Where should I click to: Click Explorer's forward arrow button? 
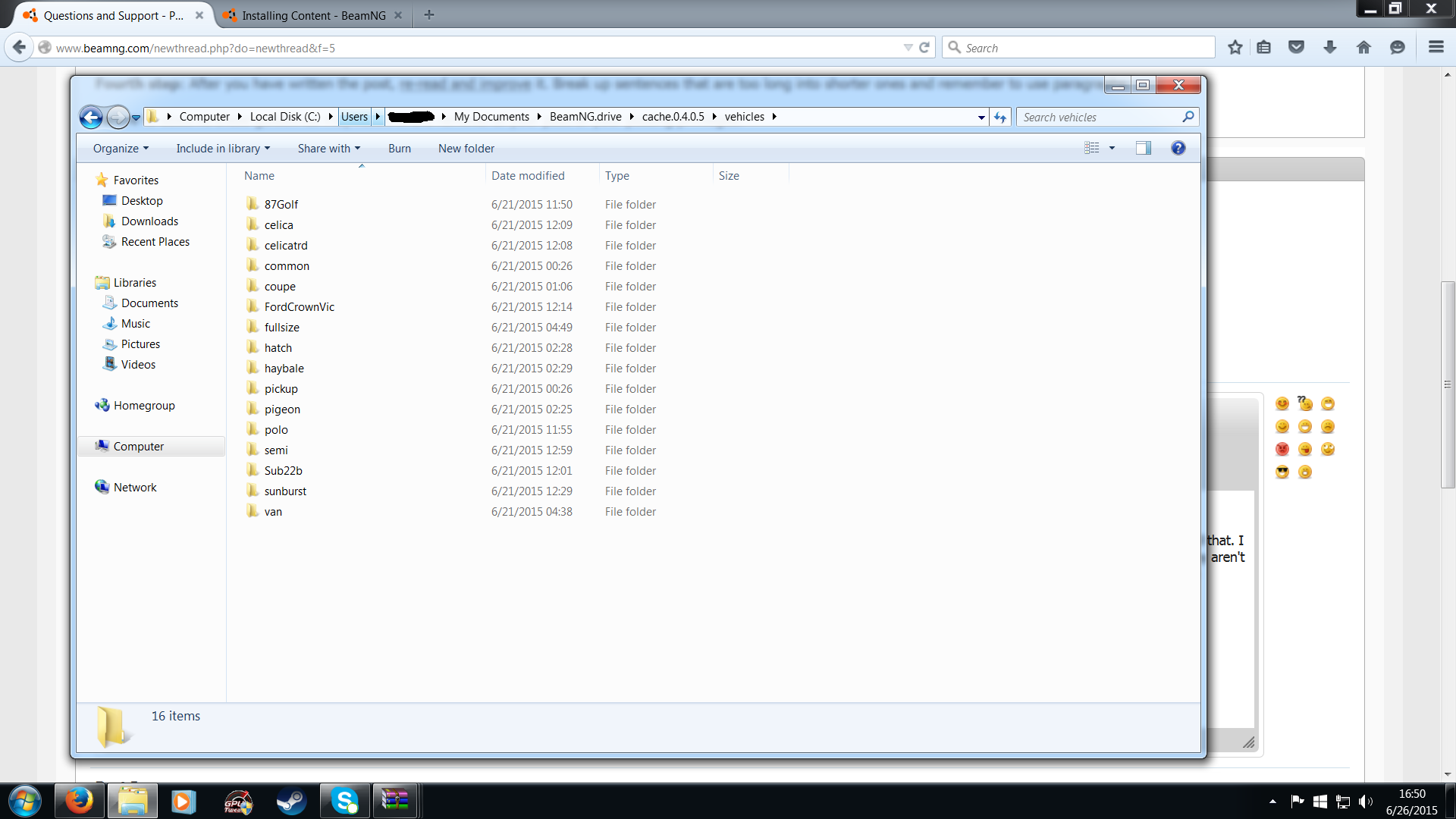pos(118,117)
